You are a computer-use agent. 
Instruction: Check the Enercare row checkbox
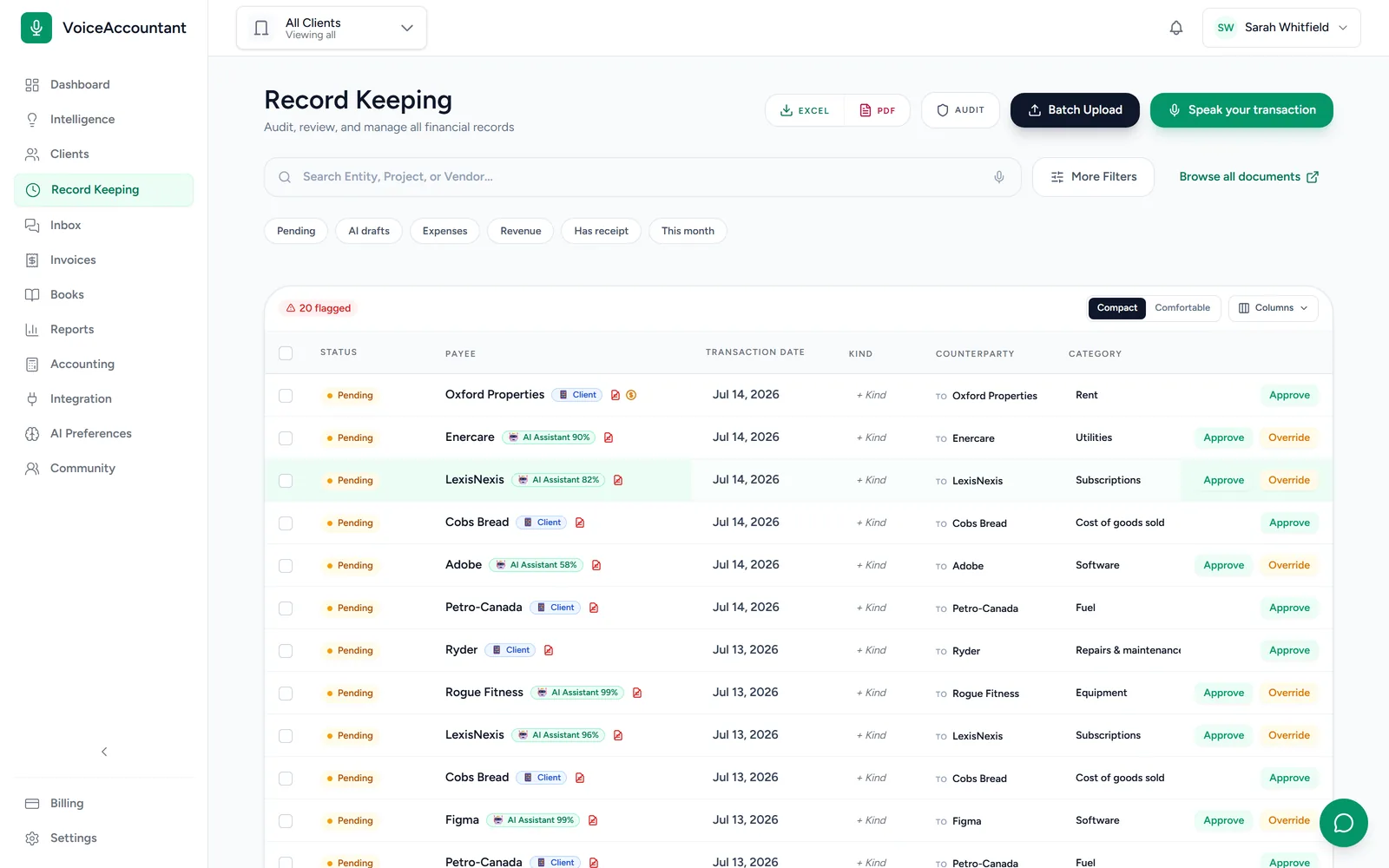[286, 438]
